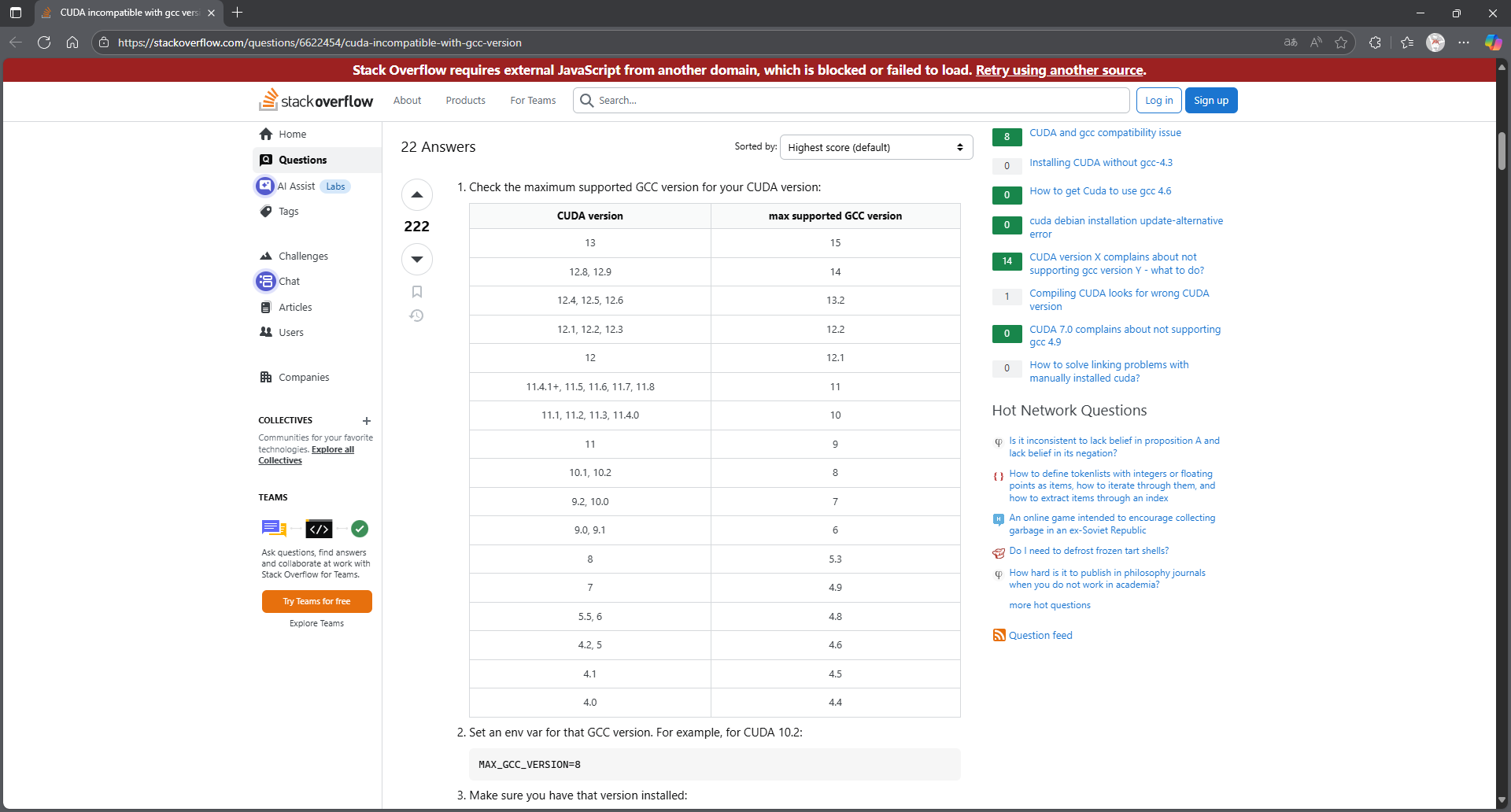1511x812 pixels.
Task: Click the browser address bar URL
Action: pyautogui.click(x=320, y=42)
